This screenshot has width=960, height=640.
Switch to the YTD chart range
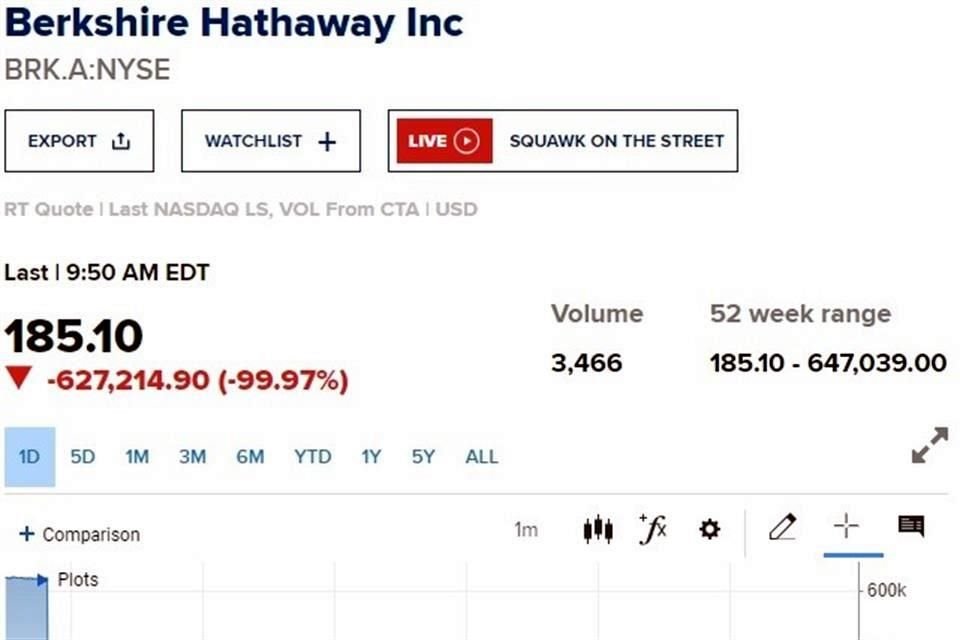click(x=312, y=456)
